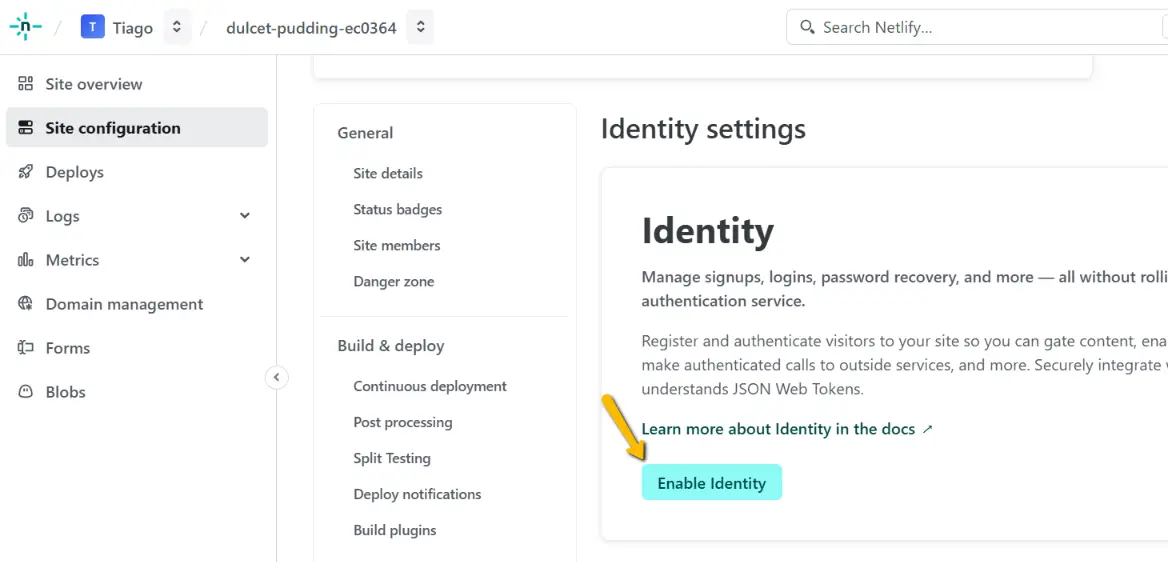The width and height of the screenshot is (1168, 562).
Task: Click the Site overview grid icon
Action: (25, 83)
